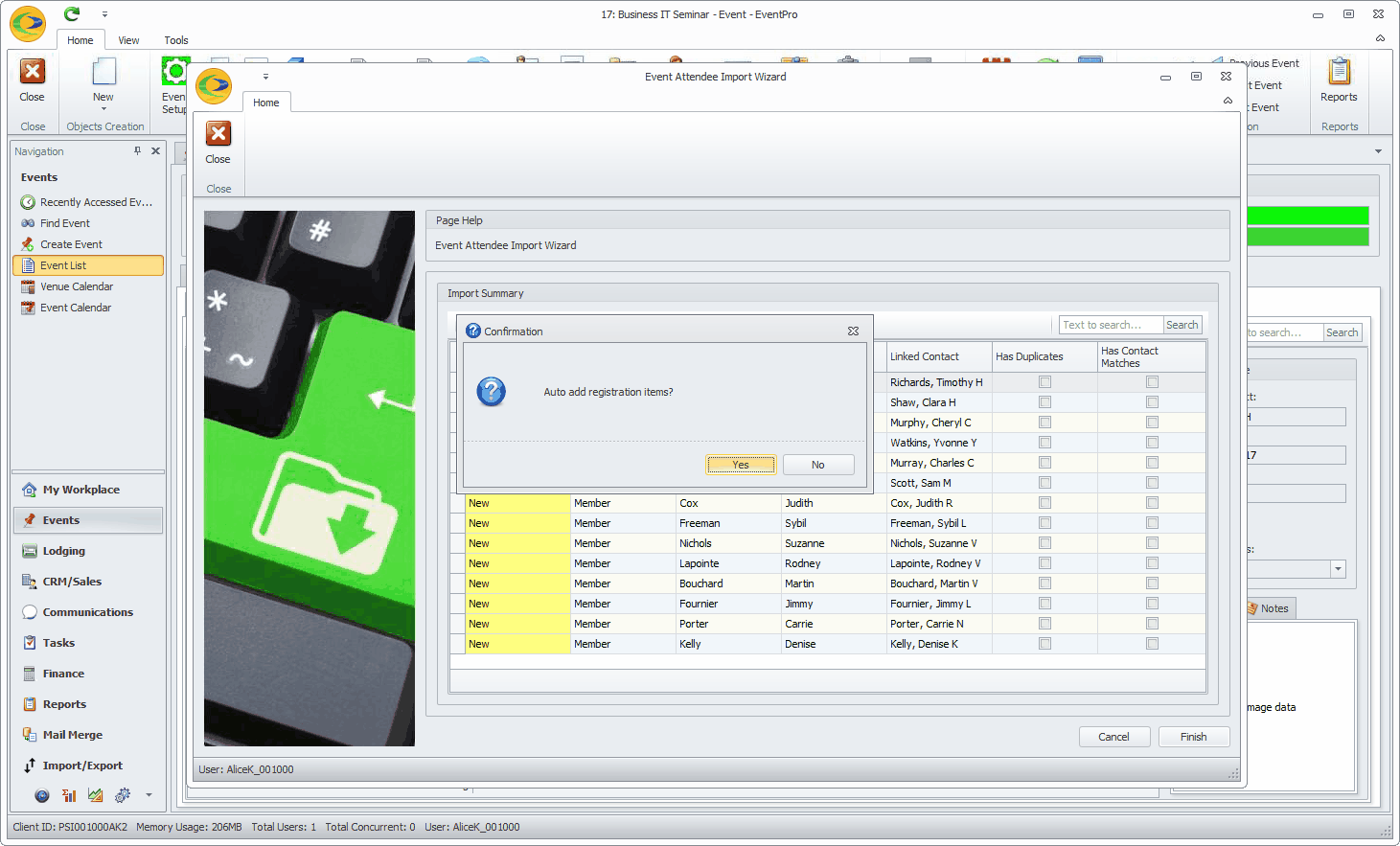Collapse the wizard ribbon with chevron
Image resolution: width=1400 pixels, height=846 pixels.
[1228, 101]
